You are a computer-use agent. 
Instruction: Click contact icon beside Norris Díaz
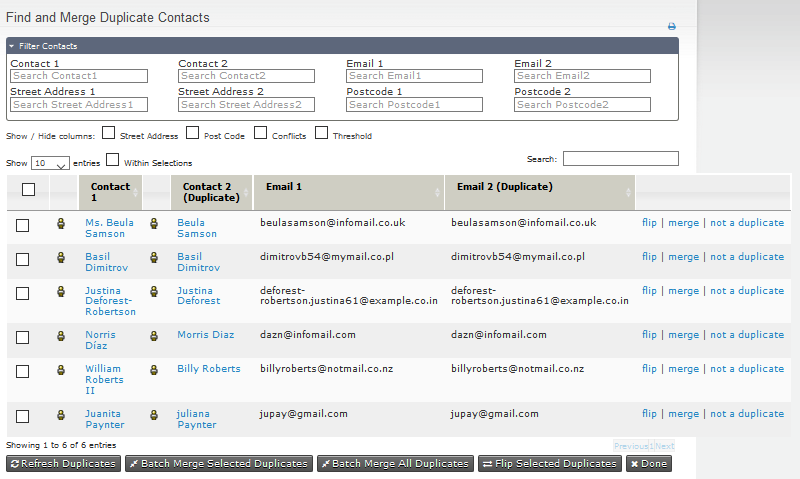[x=61, y=335]
